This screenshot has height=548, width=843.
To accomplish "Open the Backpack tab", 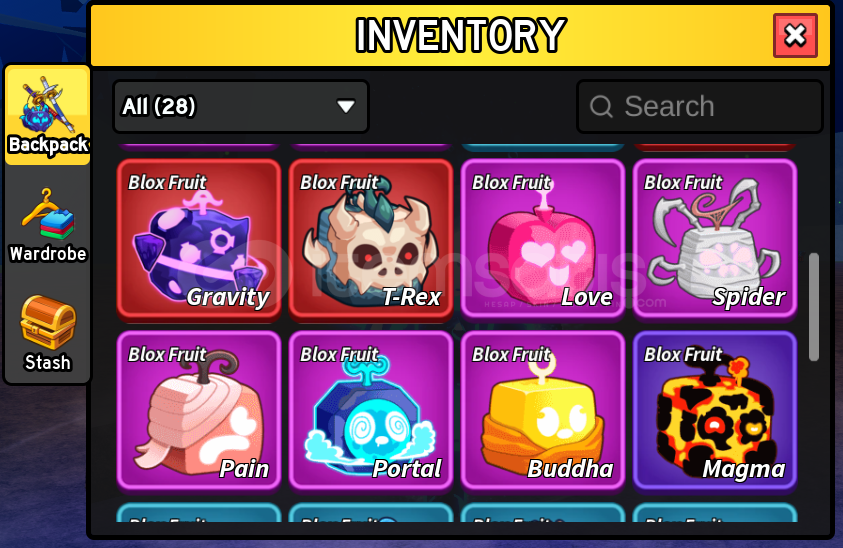I will tap(48, 115).
